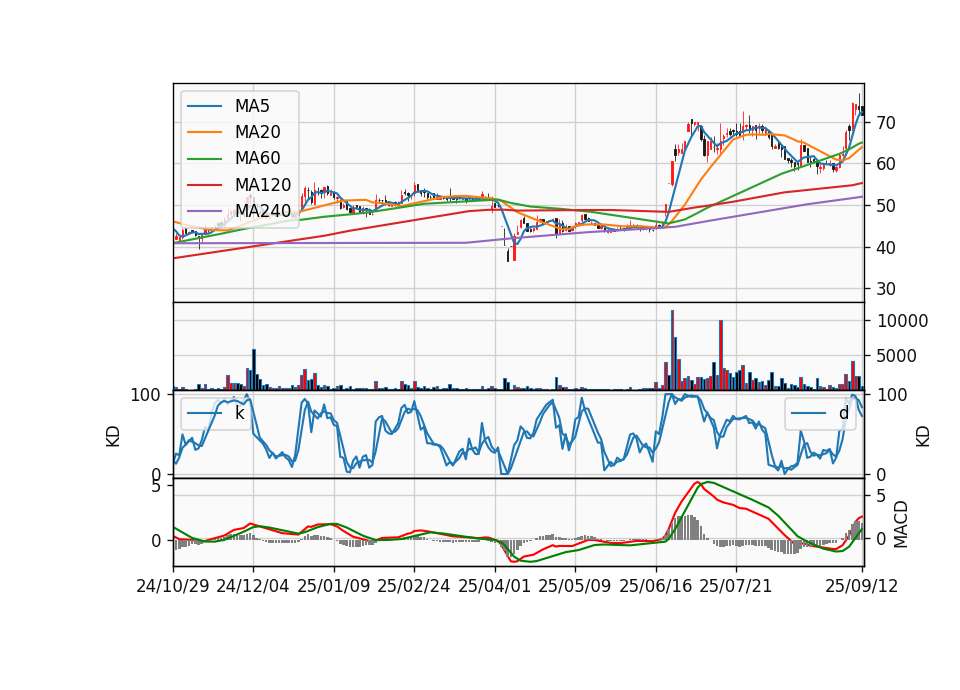Click the blue MA5 legend line sample
This screenshot has height=690, width=960.
[204, 107]
